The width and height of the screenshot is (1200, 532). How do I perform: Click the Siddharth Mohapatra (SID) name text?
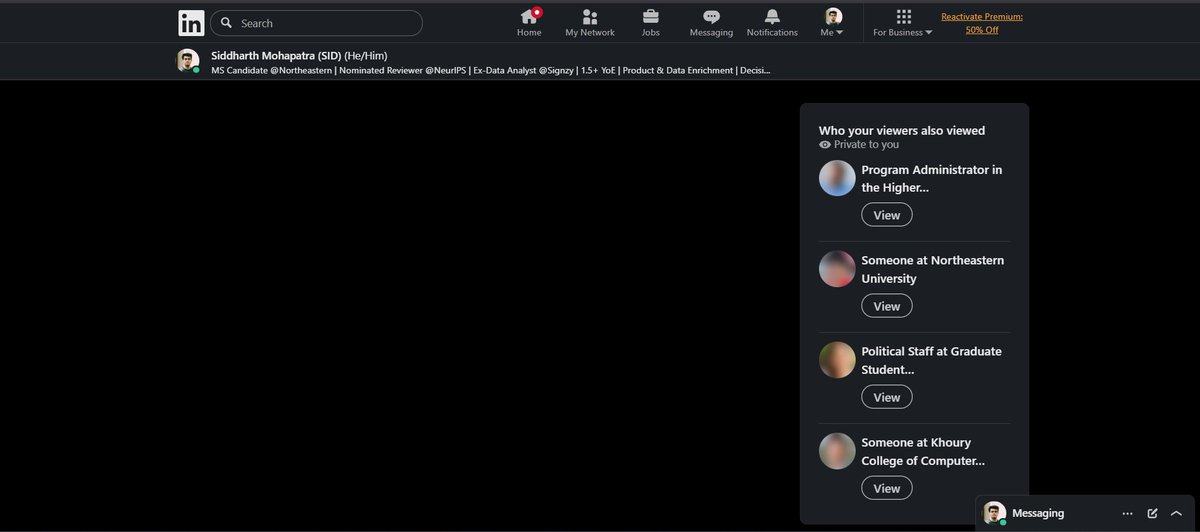click(275, 55)
